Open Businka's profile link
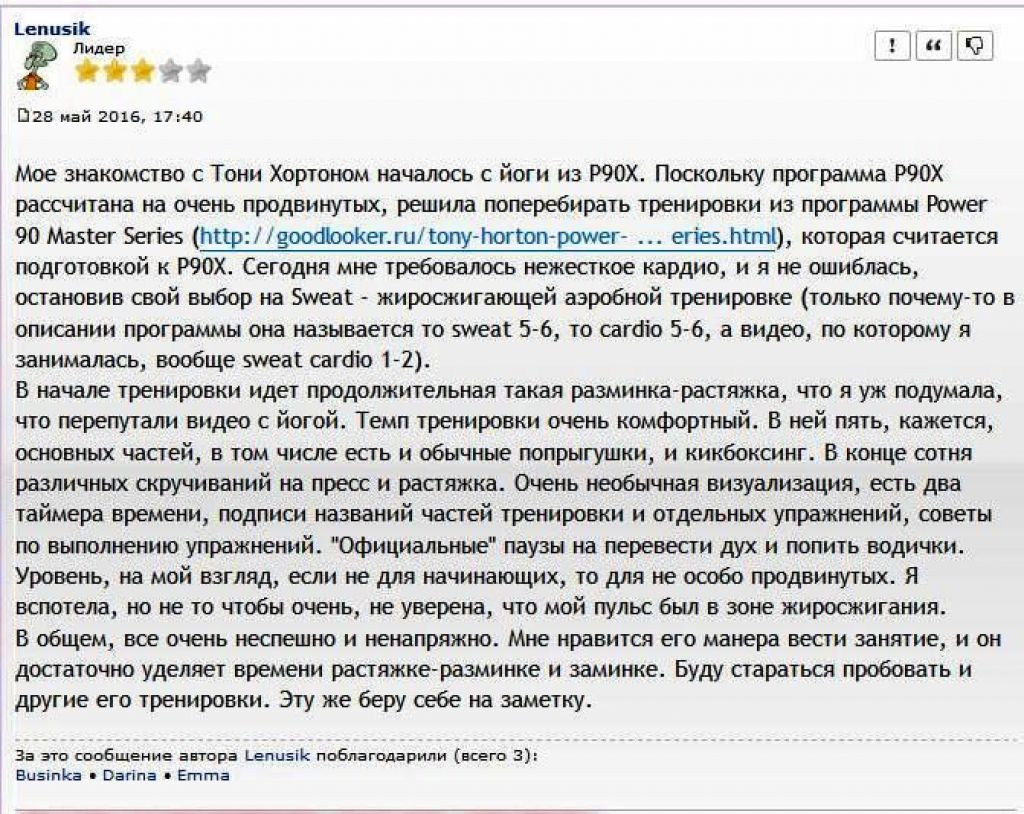 point(48,775)
